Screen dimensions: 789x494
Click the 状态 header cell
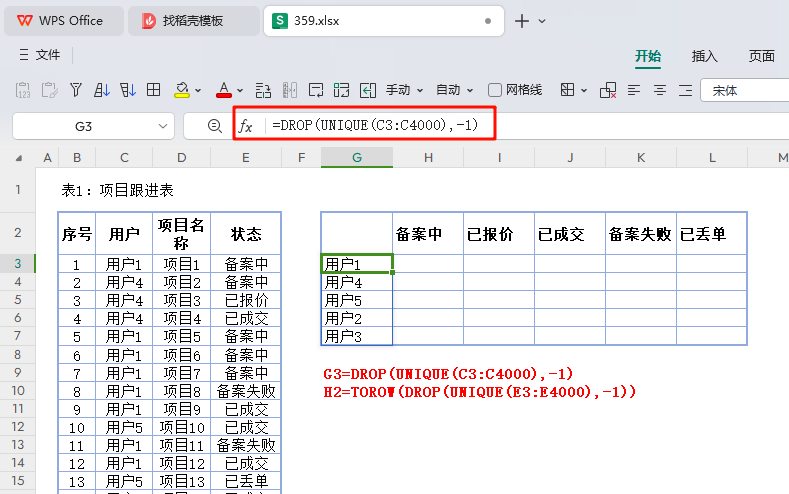[x=246, y=233]
